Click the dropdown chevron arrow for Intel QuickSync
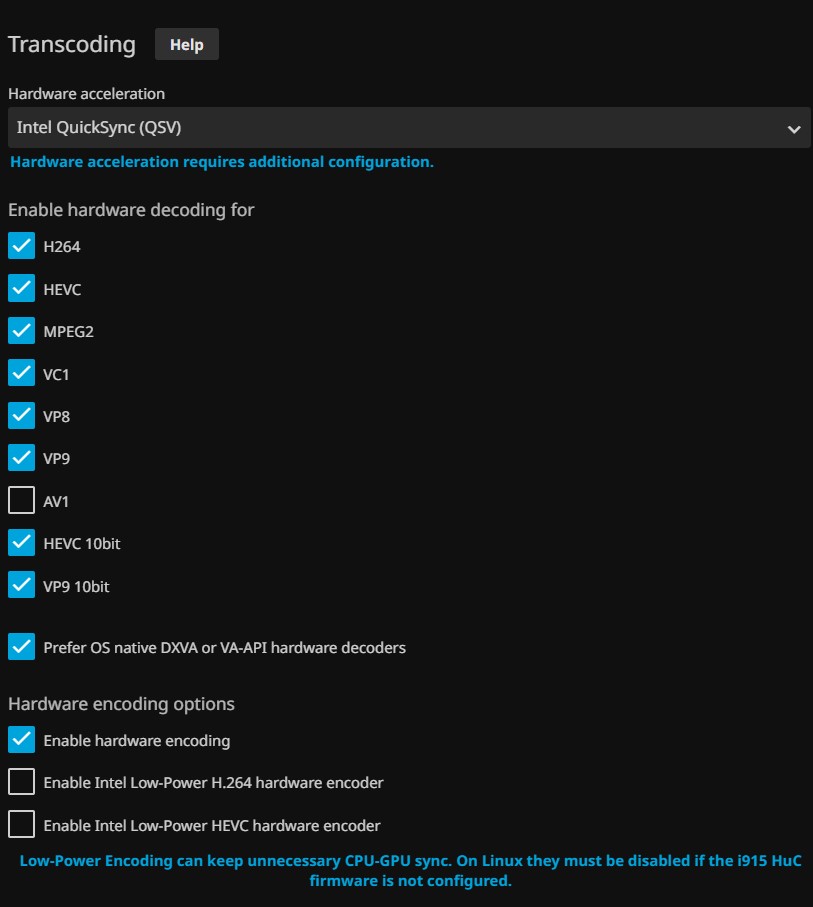 pos(793,129)
